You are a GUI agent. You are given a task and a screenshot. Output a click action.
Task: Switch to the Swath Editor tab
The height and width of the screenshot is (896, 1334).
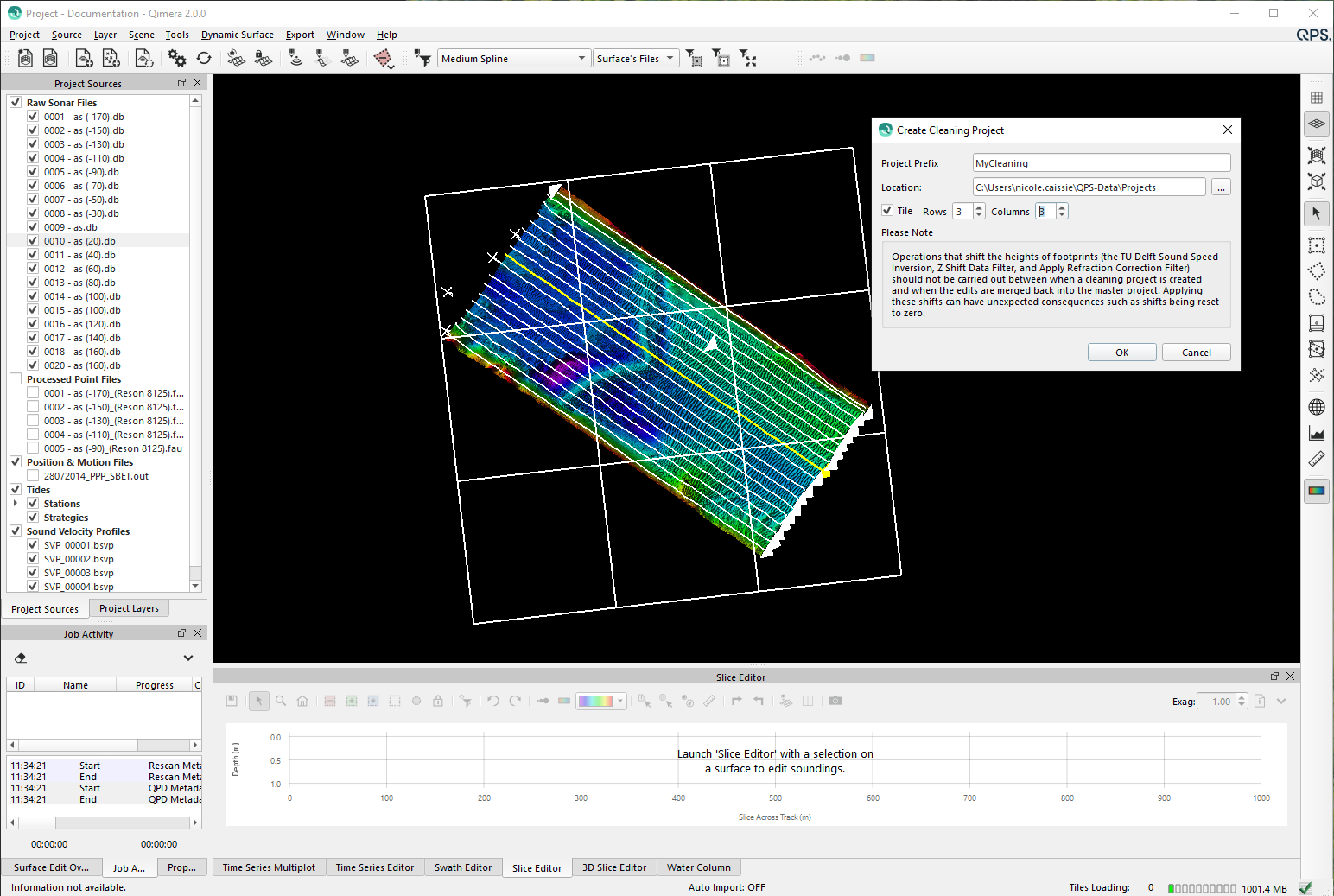pos(462,867)
